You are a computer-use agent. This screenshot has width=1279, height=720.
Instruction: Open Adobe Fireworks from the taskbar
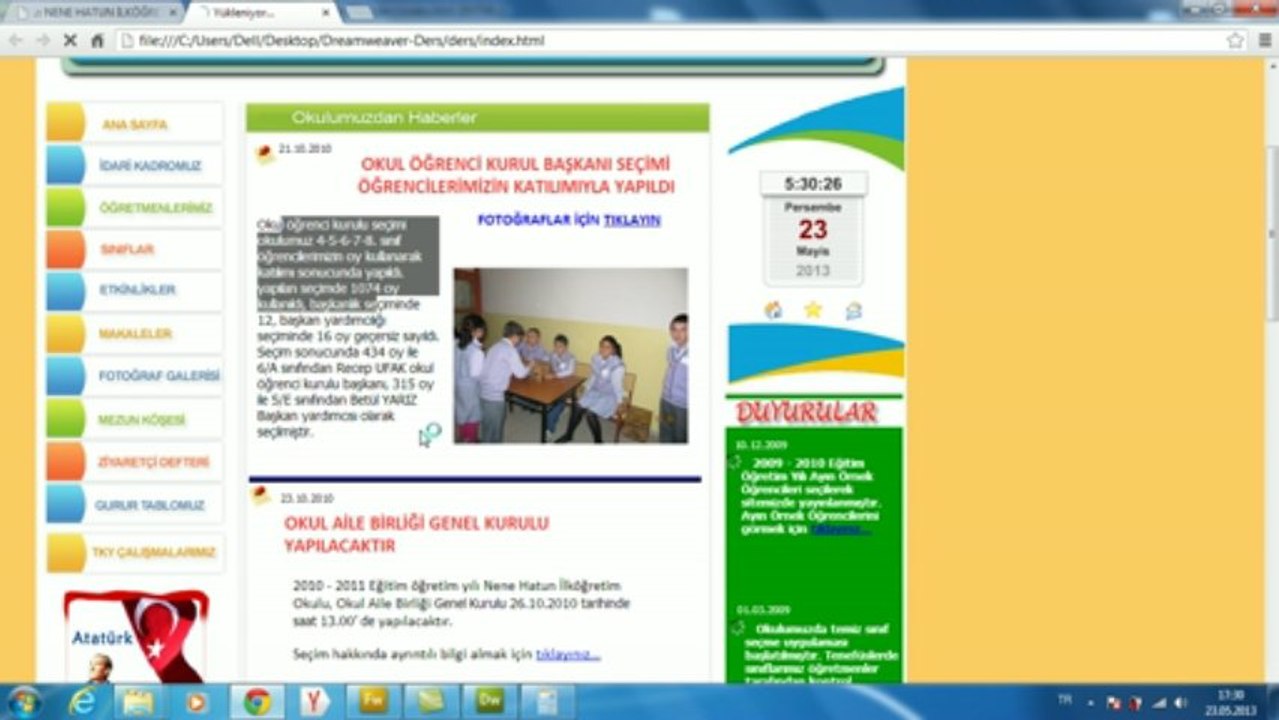coord(373,701)
